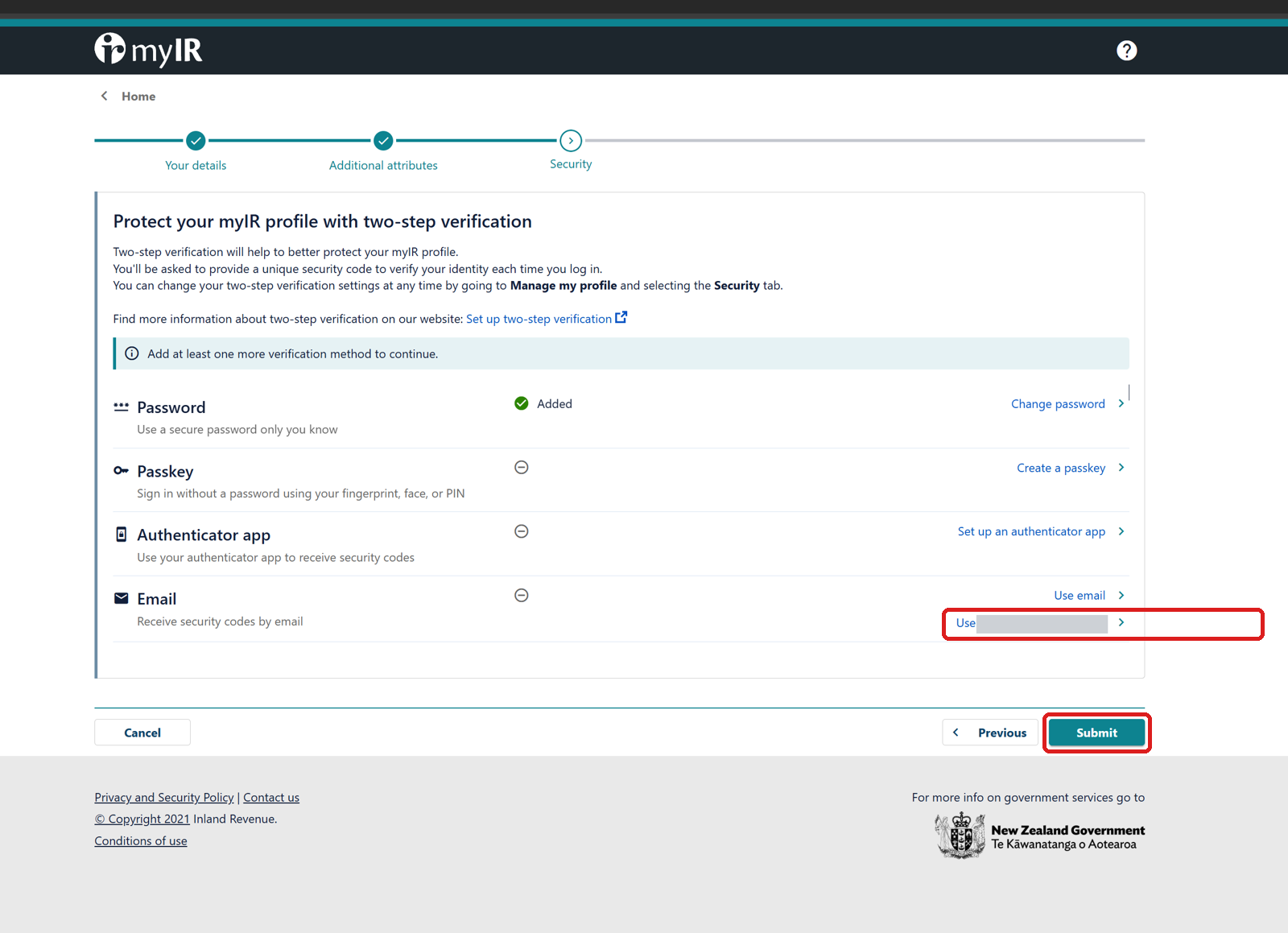Click the external link icon after Set up two-step verification
This screenshot has width=1288, height=933.
(x=621, y=317)
